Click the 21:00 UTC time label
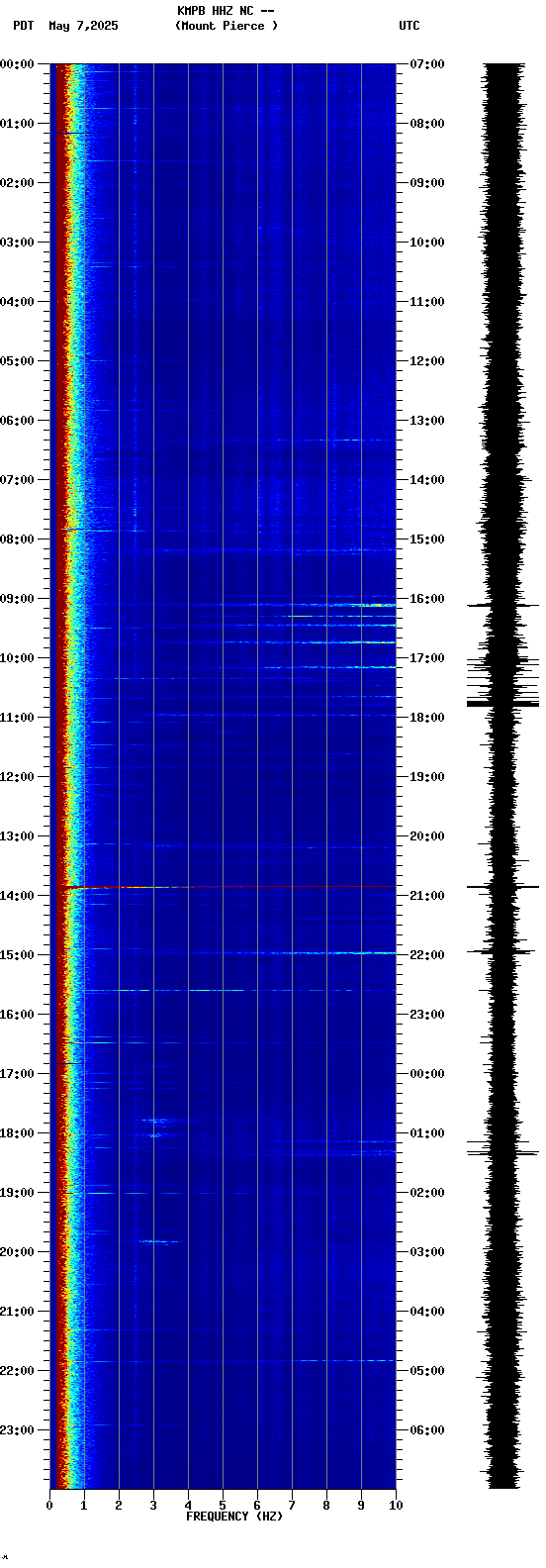Image resolution: width=546 pixels, height=1568 pixels. 427,896
